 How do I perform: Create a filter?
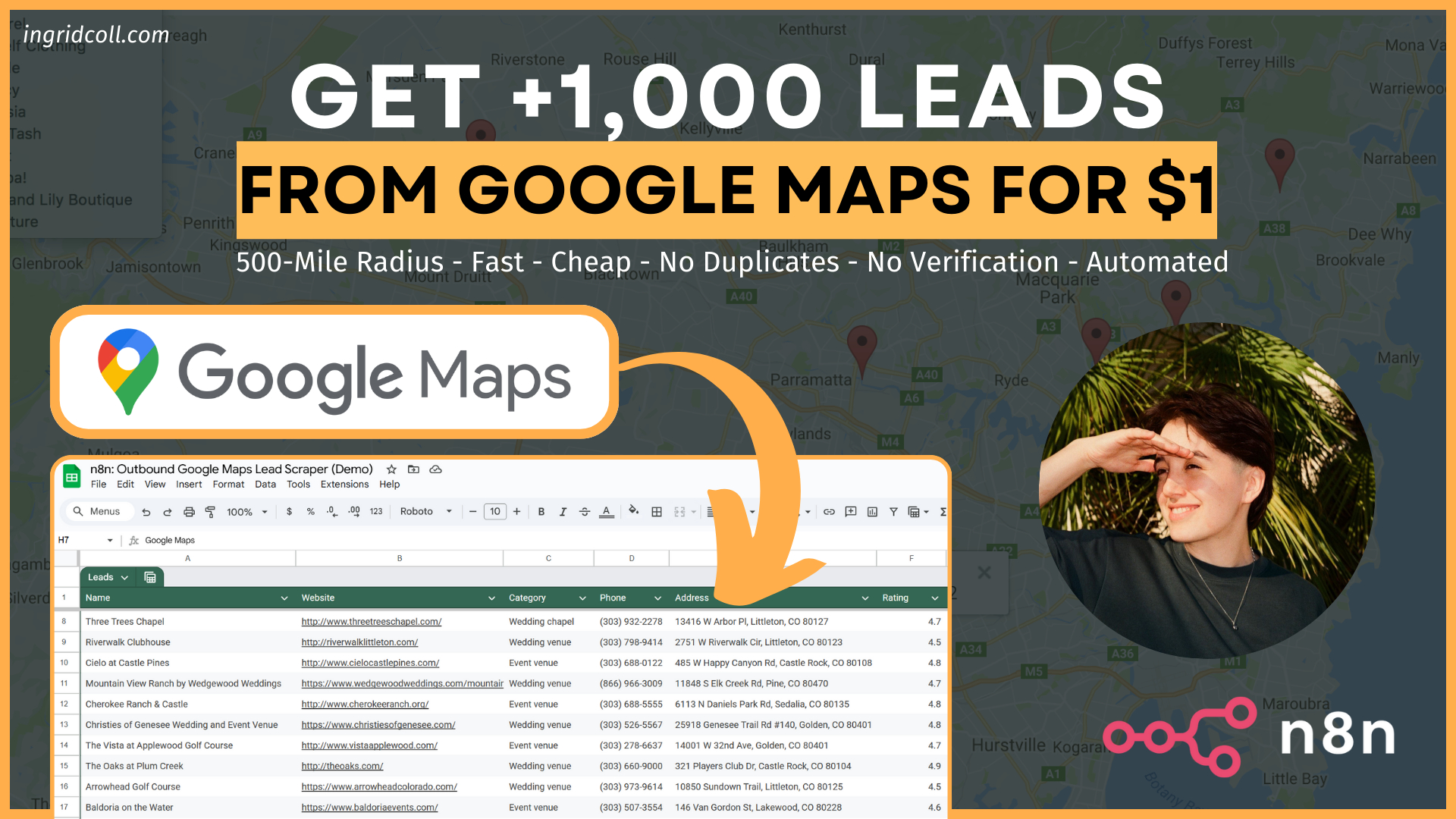click(x=894, y=511)
